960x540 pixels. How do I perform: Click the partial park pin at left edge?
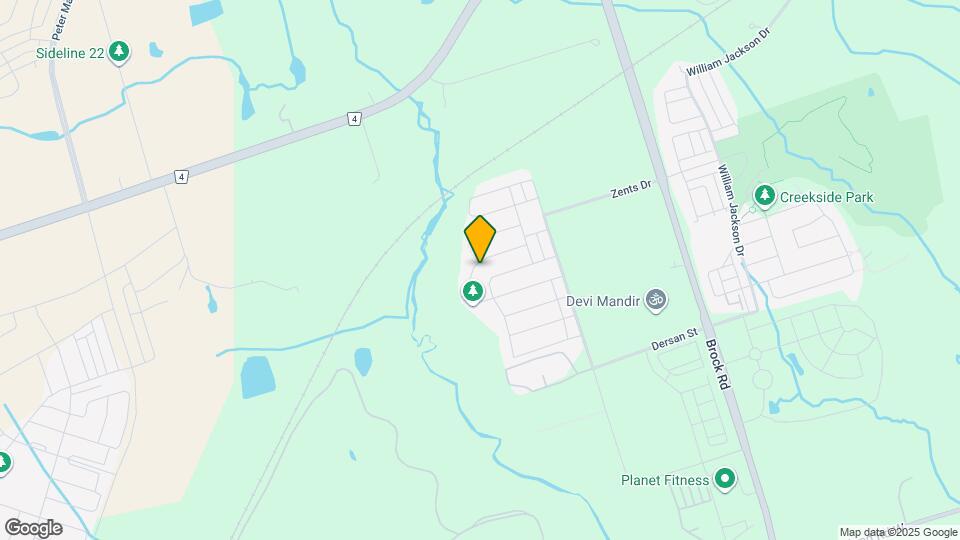pos(3,463)
